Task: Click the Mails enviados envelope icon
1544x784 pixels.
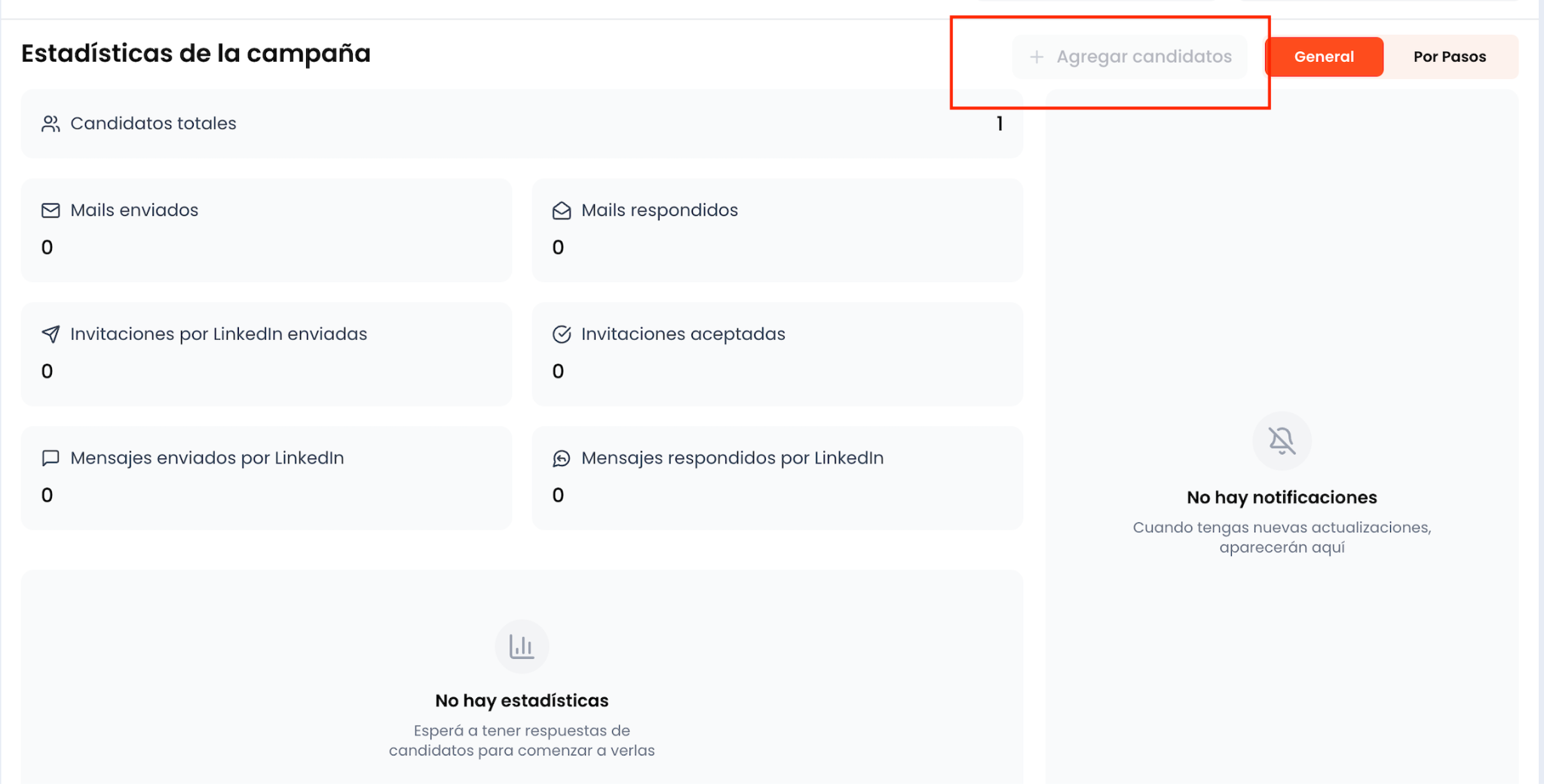Action: 51,210
